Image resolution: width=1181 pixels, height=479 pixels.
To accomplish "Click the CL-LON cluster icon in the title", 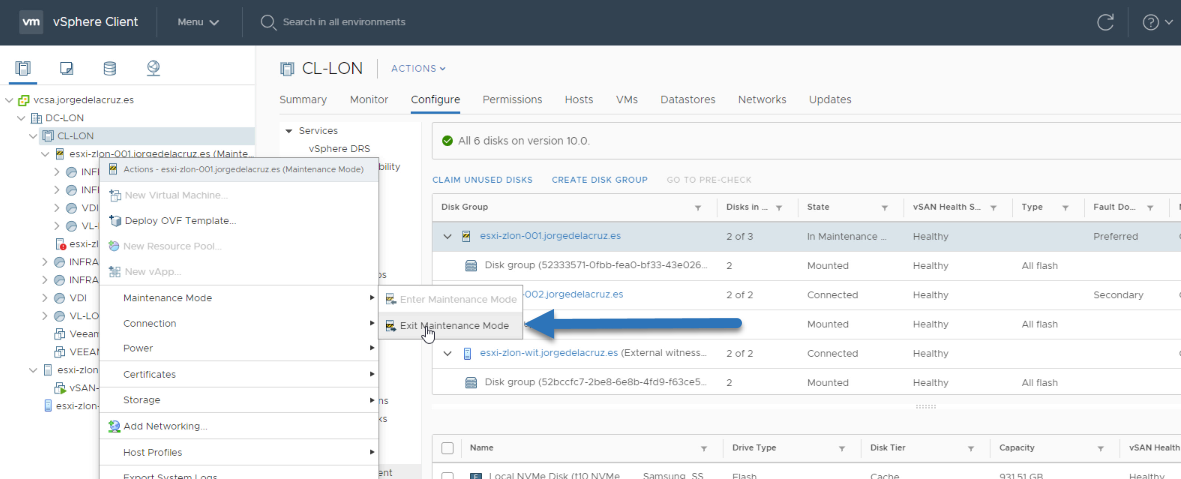I will point(286,69).
